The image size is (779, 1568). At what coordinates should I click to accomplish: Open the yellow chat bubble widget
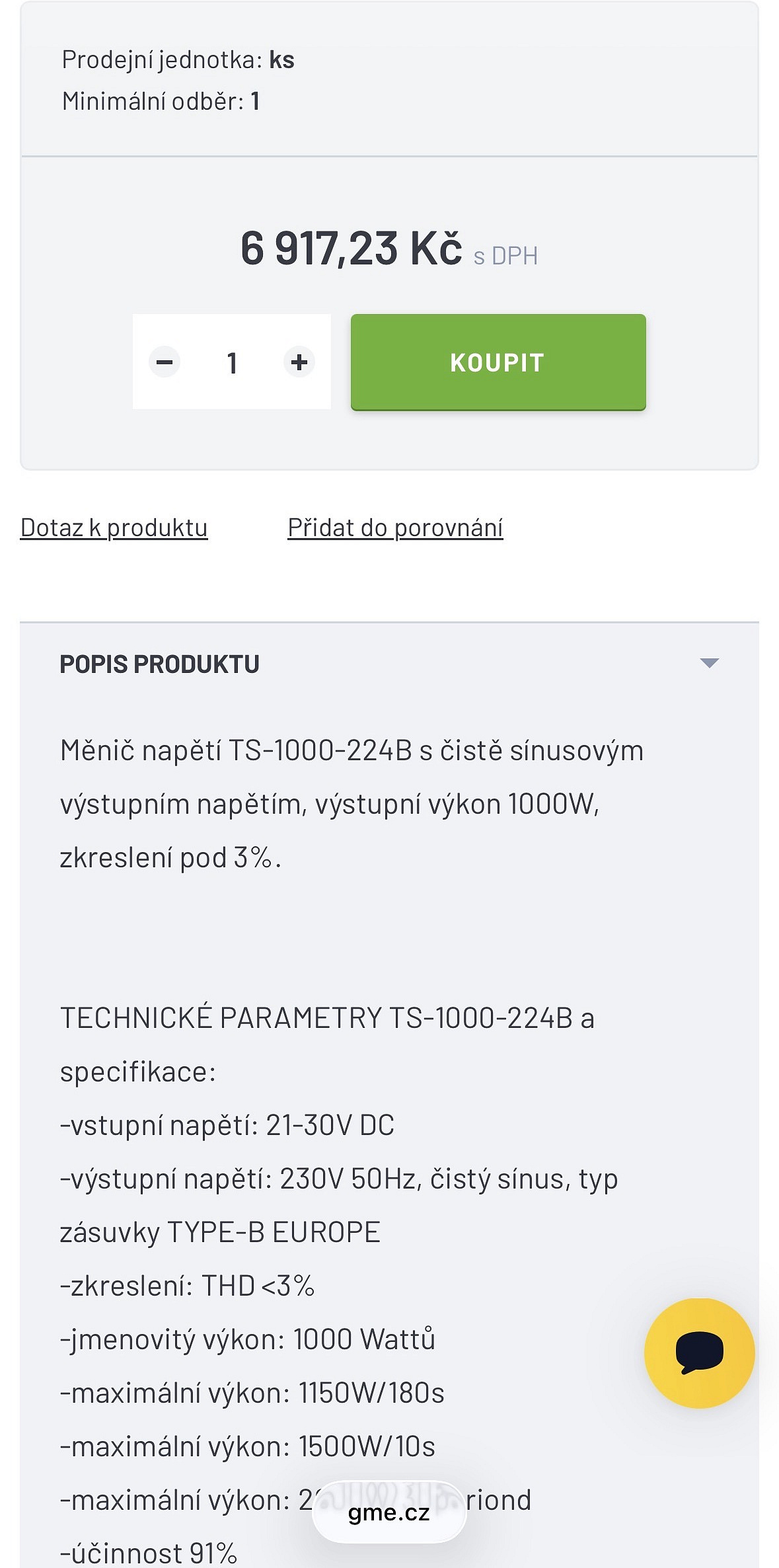tap(699, 1353)
